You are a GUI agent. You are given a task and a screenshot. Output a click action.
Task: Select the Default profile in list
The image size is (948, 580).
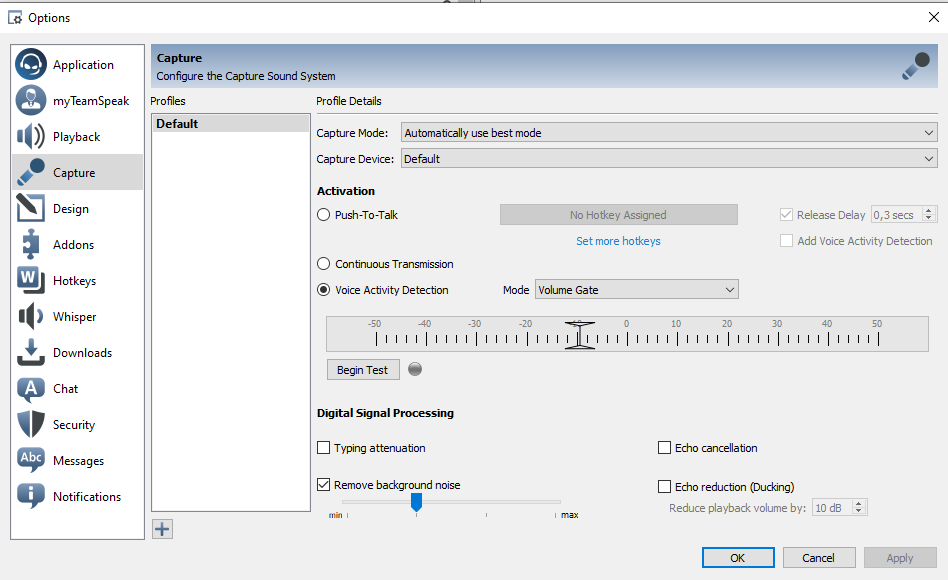(230, 123)
